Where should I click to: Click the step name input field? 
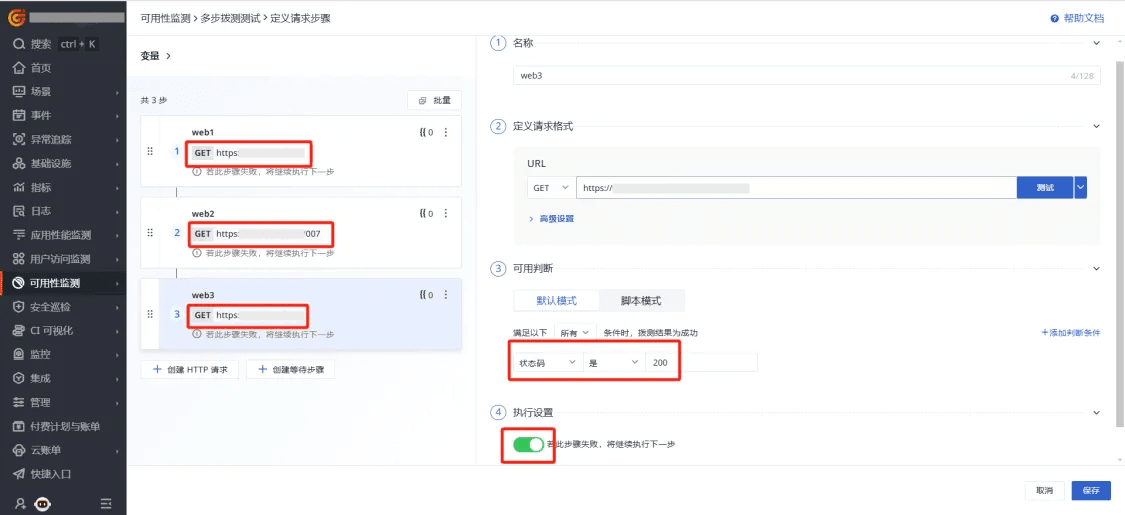[790, 76]
